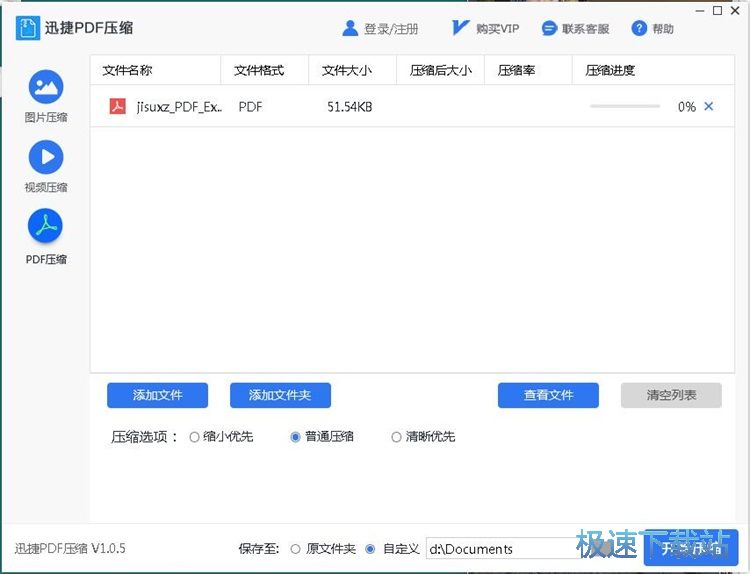Click 清空列表 clear list button
Viewport: 750px width, 574px height.
tap(671, 395)
